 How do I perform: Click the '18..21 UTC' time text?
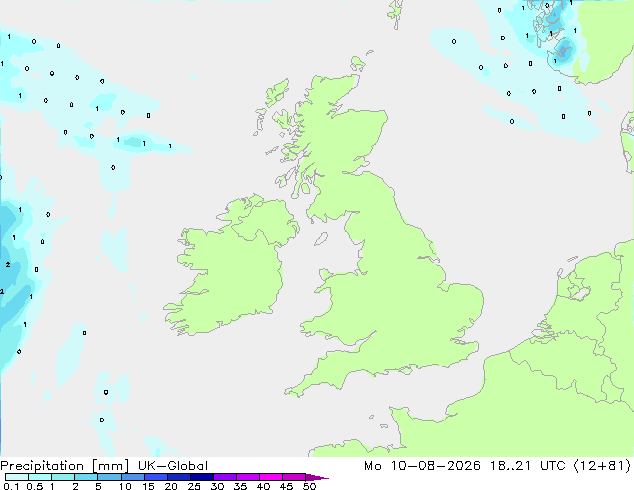[528, 466]
